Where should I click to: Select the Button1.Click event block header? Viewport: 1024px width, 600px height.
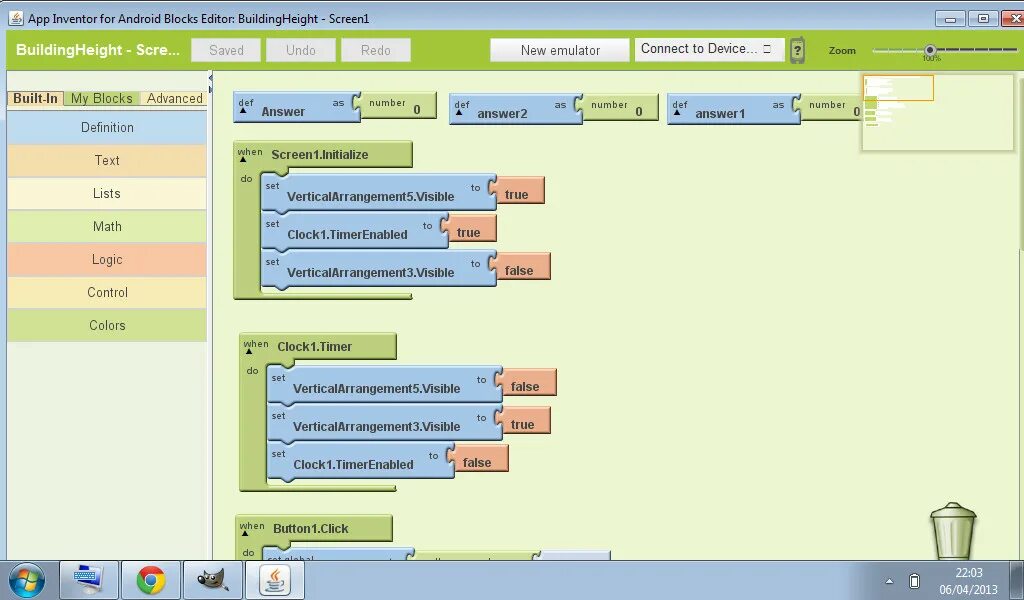coord(314,528)
